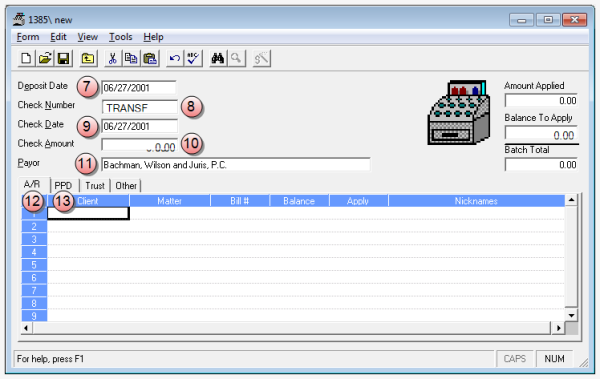Click the dollar sign toolbar icon

pos(262,59)
